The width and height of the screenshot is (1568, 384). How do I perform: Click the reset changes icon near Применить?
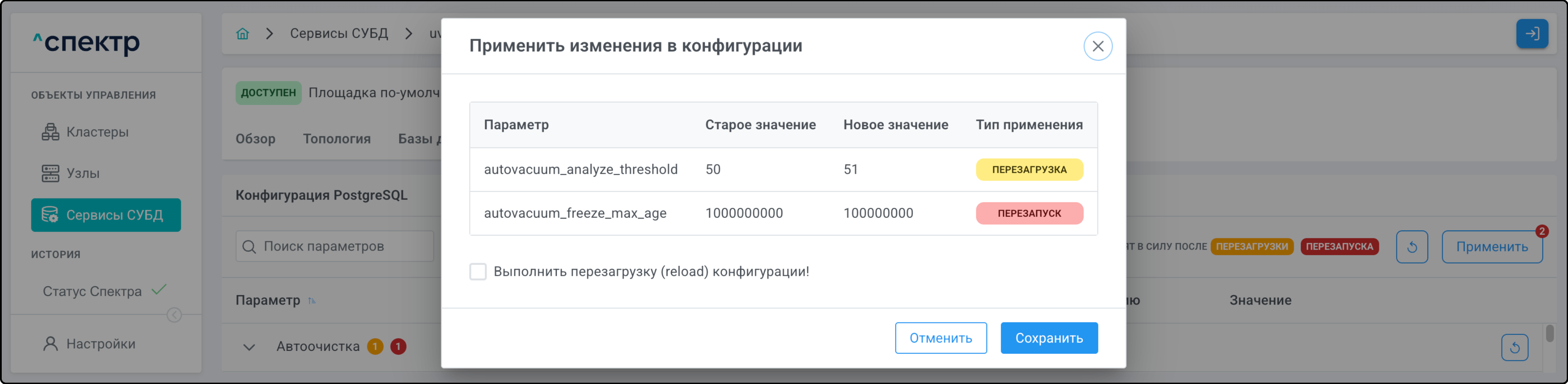[1411, 247]
